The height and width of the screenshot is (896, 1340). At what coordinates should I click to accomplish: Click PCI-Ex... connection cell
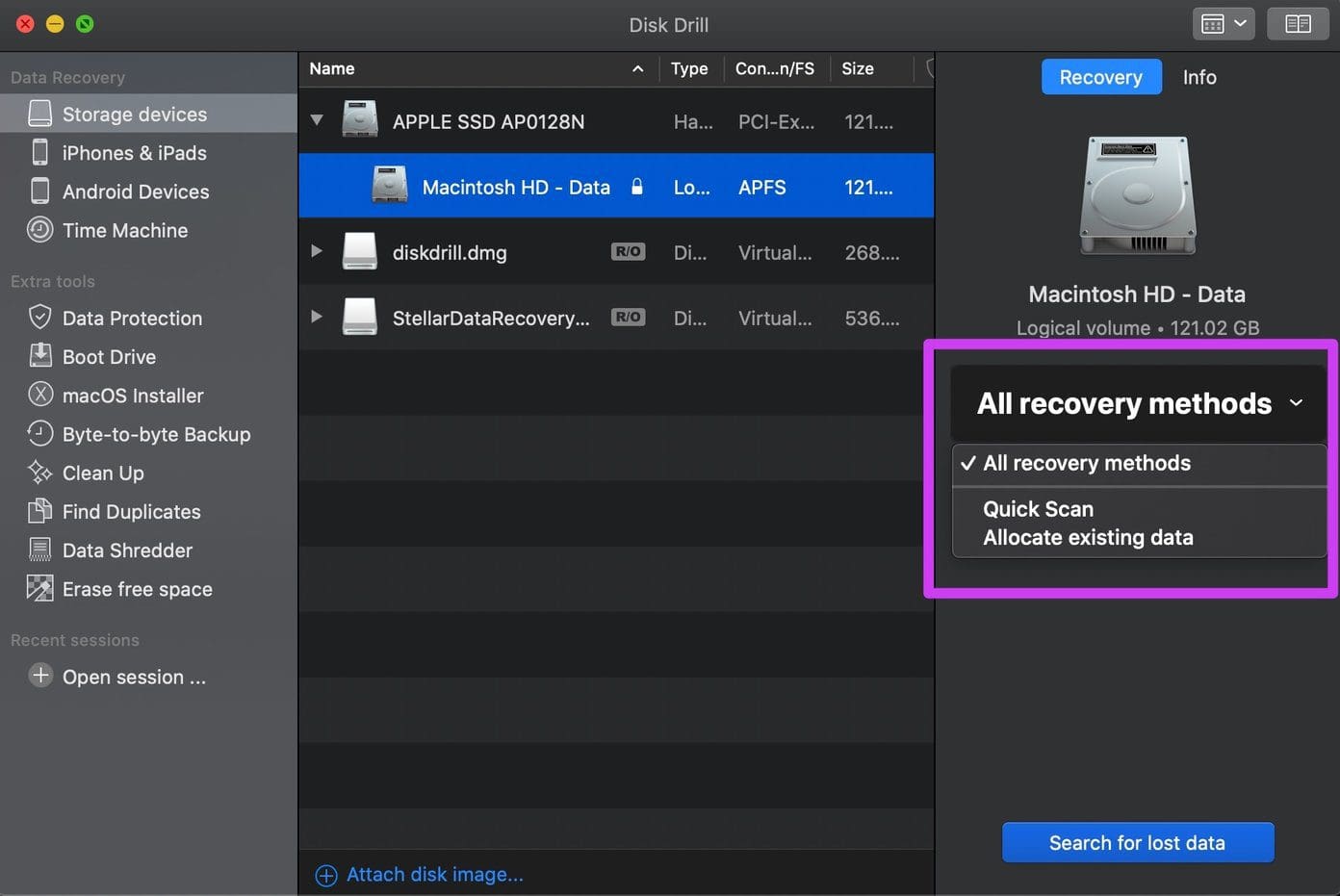pos(776,121)
